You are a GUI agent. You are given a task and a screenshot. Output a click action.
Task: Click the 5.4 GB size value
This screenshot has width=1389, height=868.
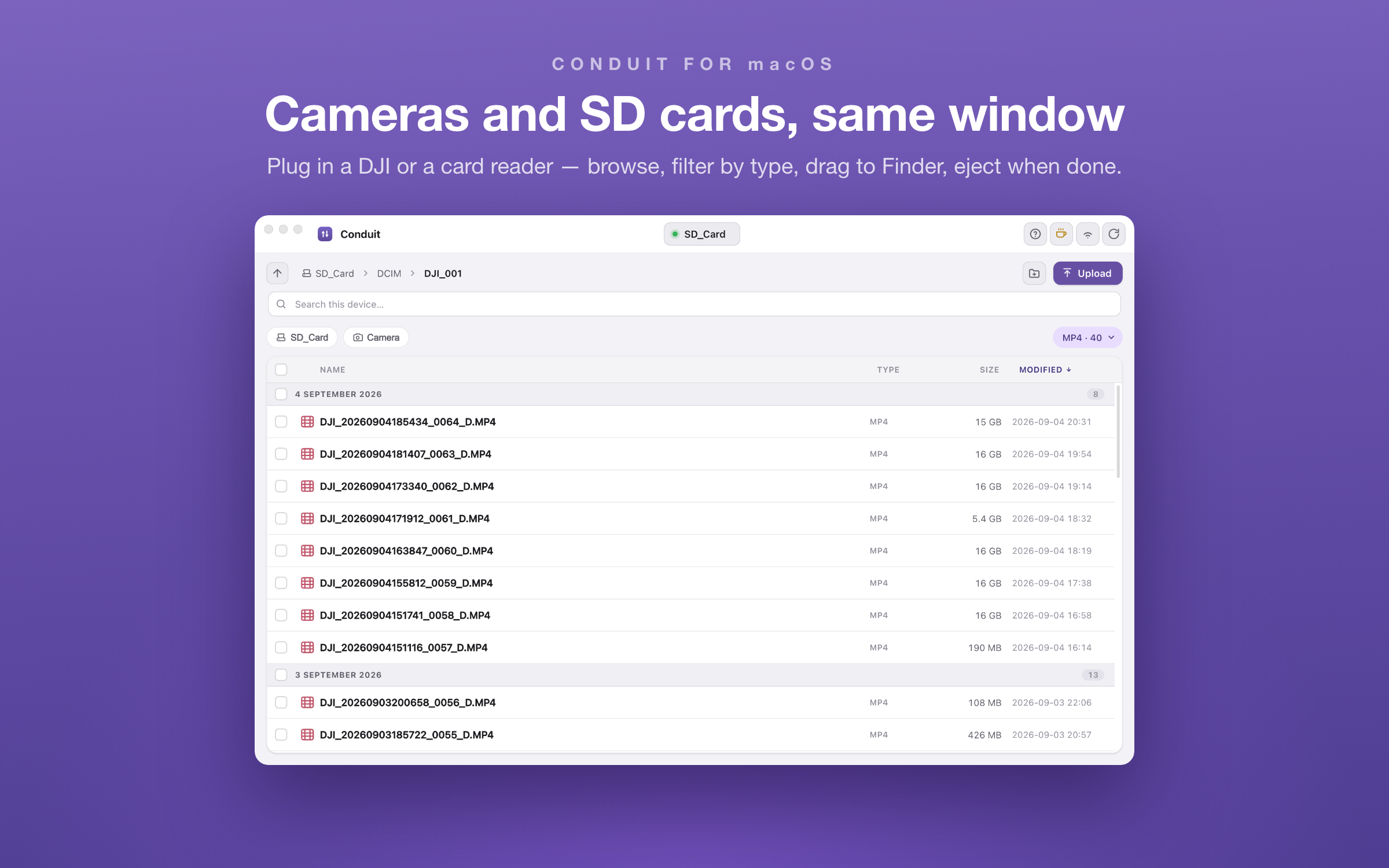987,518
